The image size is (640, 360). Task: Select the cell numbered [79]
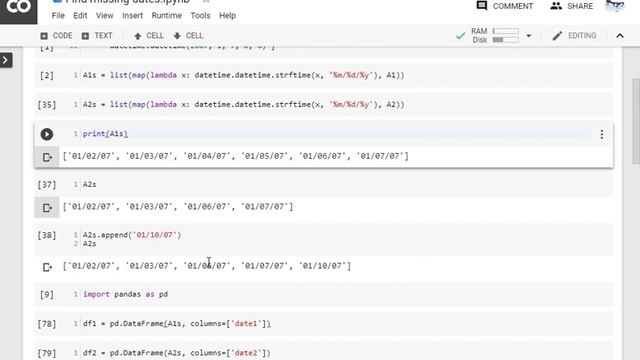pos(47,353)
